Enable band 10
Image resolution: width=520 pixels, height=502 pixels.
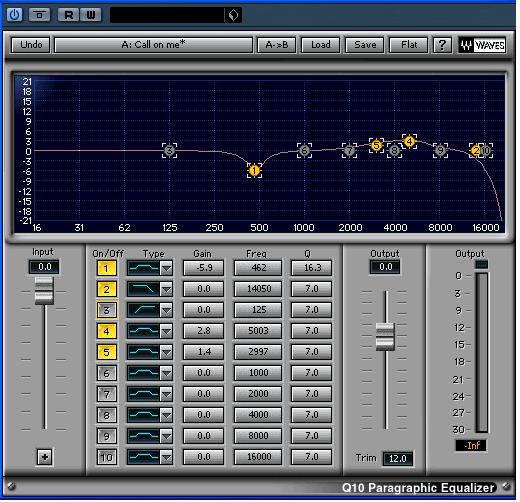click(106, 457)
